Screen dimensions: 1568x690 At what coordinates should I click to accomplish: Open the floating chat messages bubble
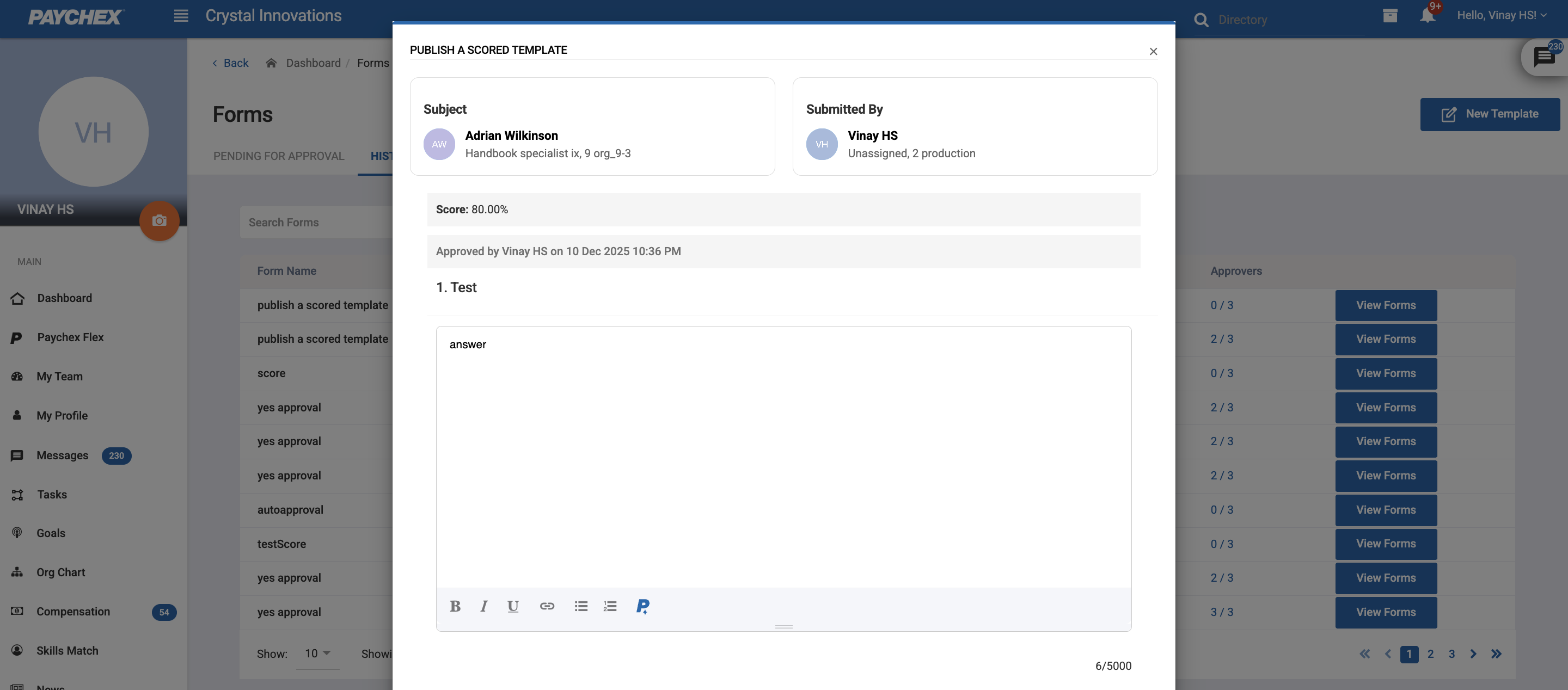(x=1543, y=57)
